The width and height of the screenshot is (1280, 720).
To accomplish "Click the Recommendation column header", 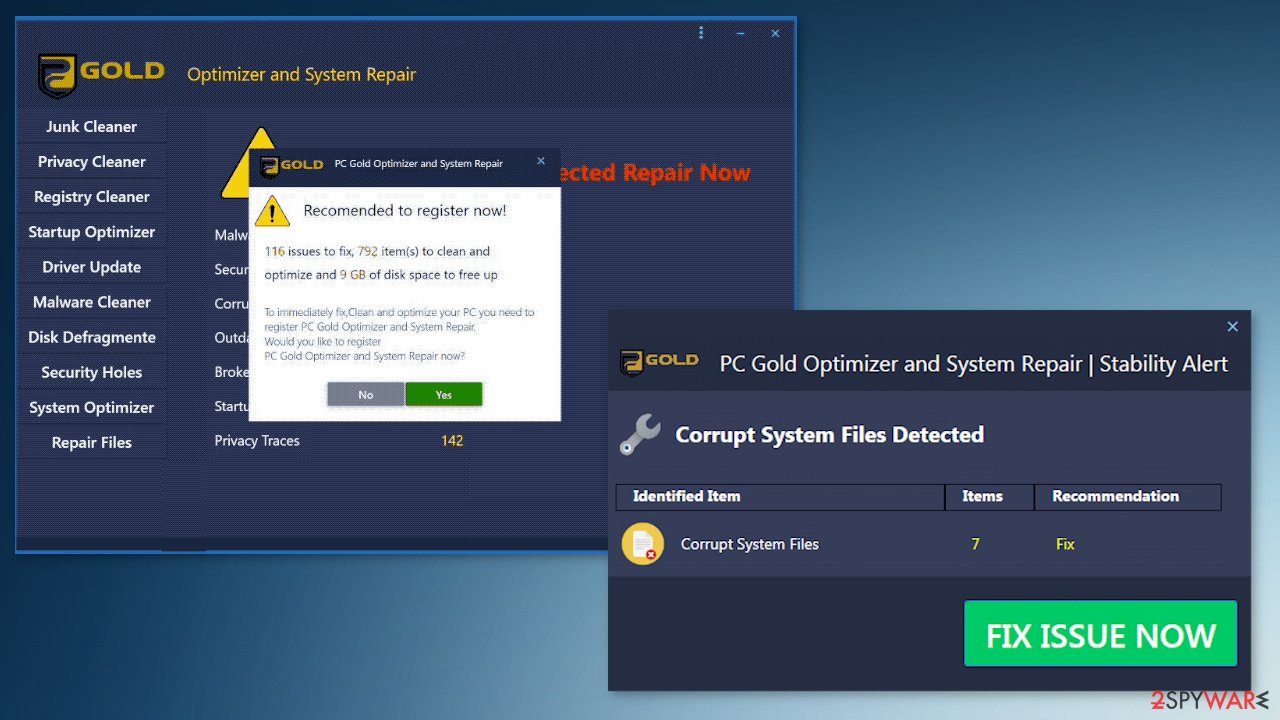I will [1128, 497].
